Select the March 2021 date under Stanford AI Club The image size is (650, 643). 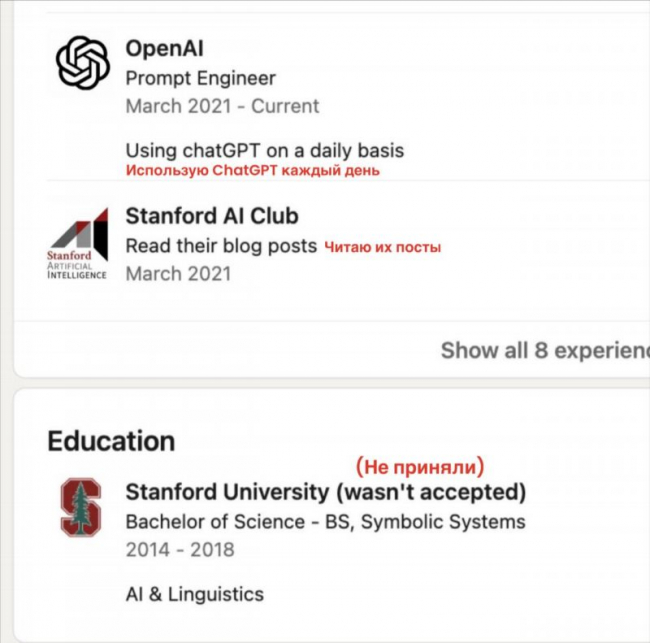(178, 274)
